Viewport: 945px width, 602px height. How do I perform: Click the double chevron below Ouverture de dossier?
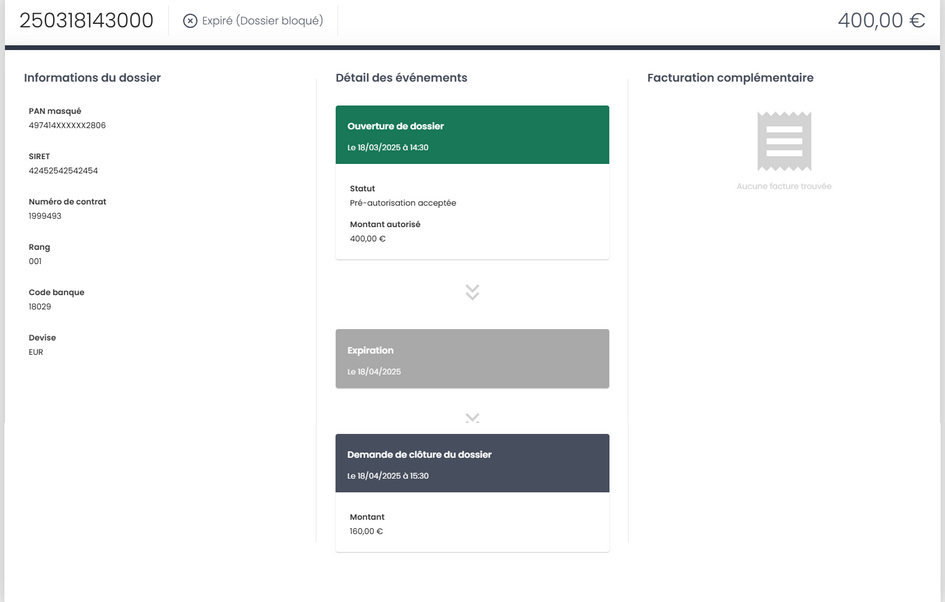[472, 292]
